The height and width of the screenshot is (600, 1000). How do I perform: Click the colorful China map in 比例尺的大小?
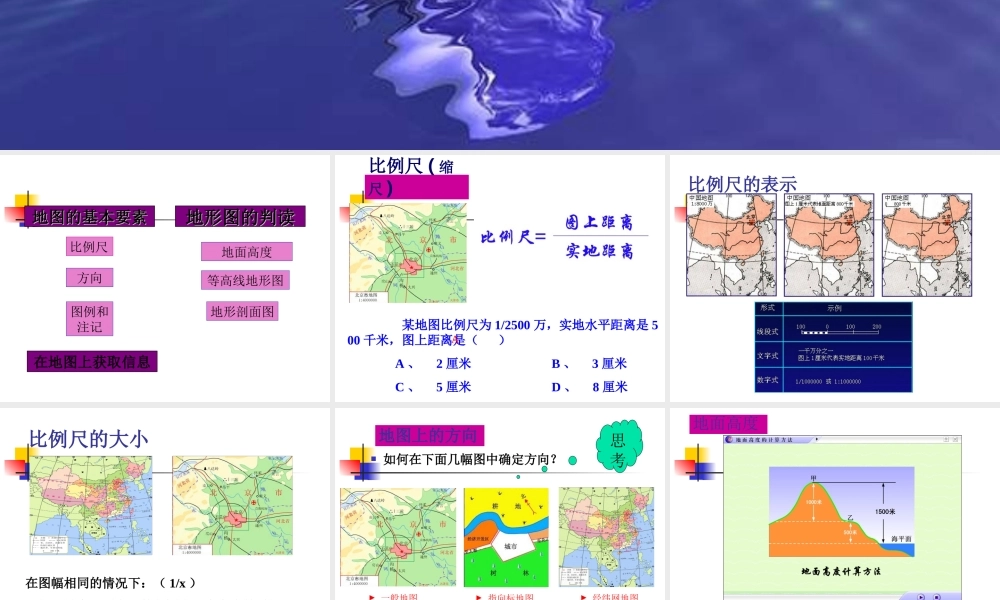click(91, 505)
